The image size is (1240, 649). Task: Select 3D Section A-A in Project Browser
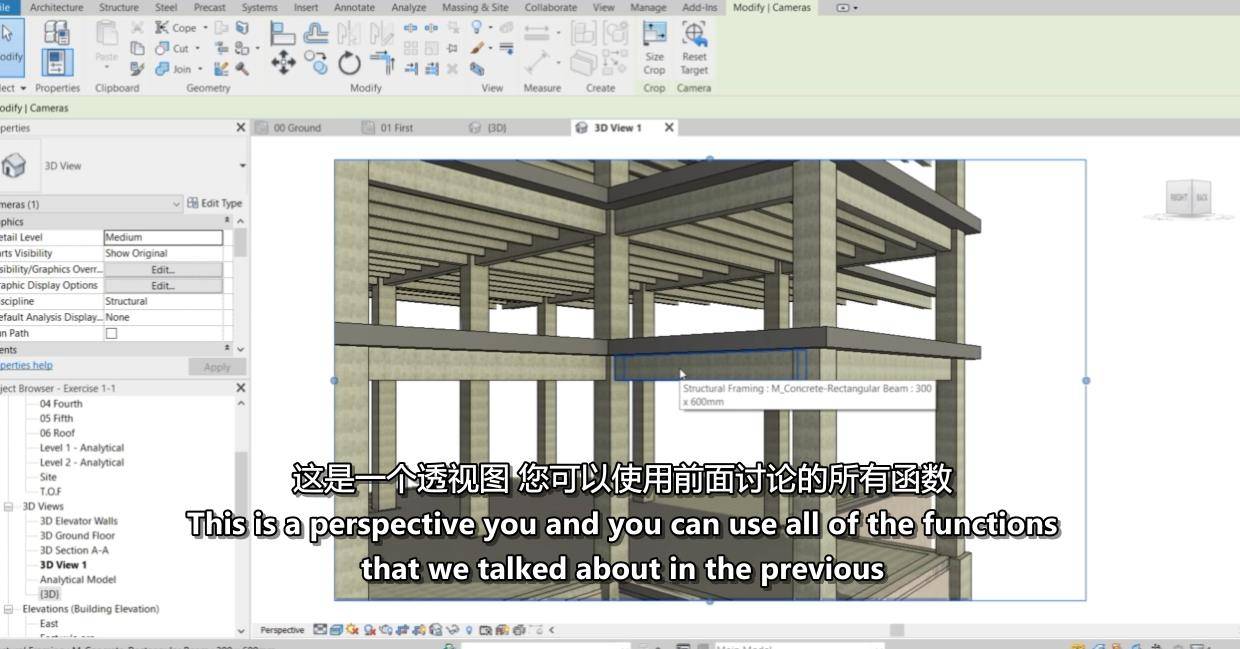74,550
